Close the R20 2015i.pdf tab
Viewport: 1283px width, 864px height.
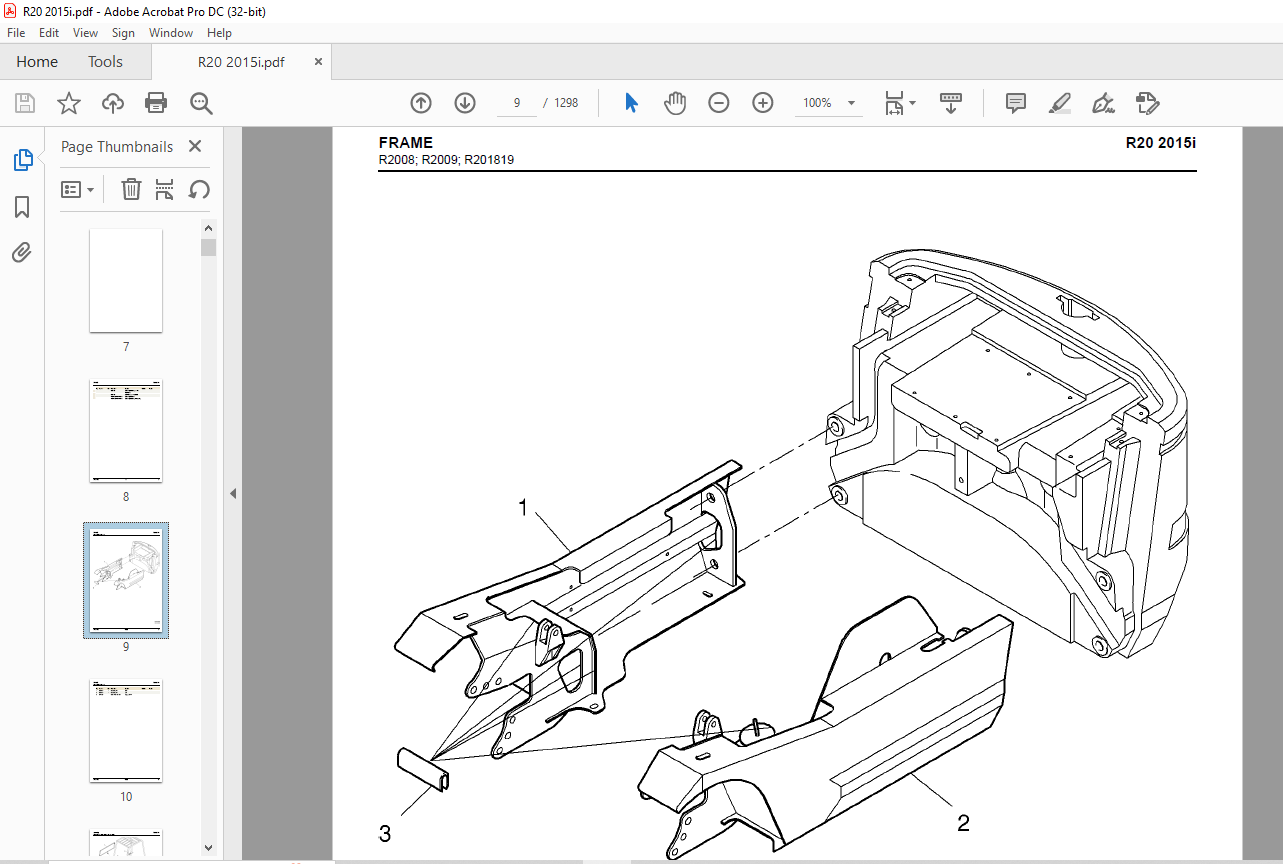[x=319, y=62]
